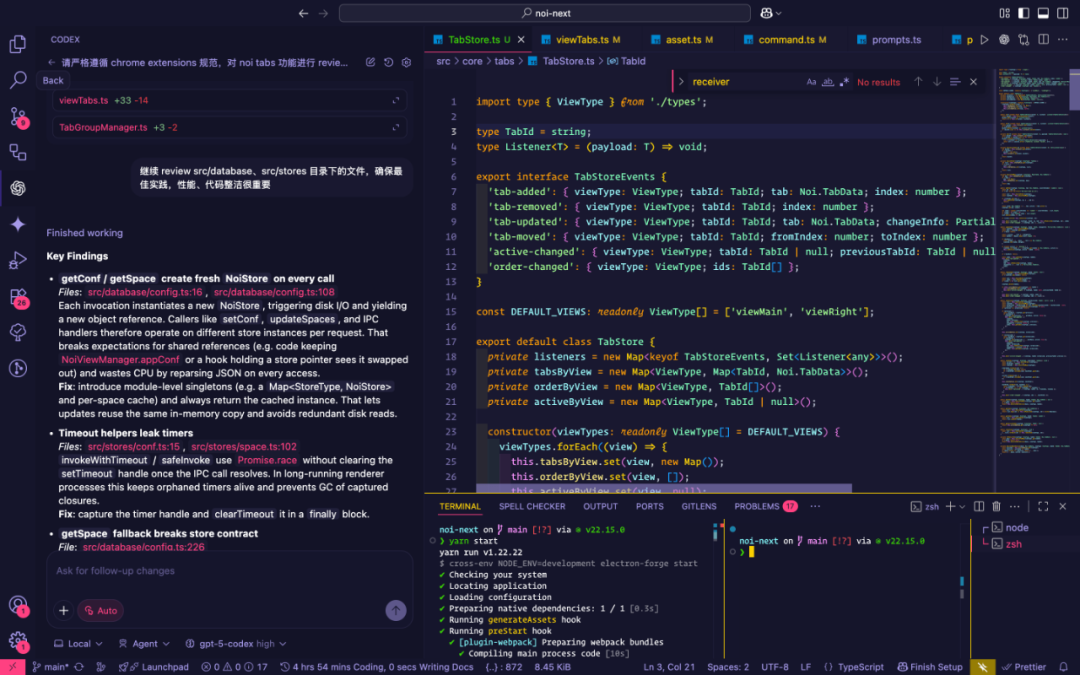Image resolution: width=1080 pixels, height=675 pixels.
Task: Open Codex chat history icon
Action: click(x=388, y=62)
